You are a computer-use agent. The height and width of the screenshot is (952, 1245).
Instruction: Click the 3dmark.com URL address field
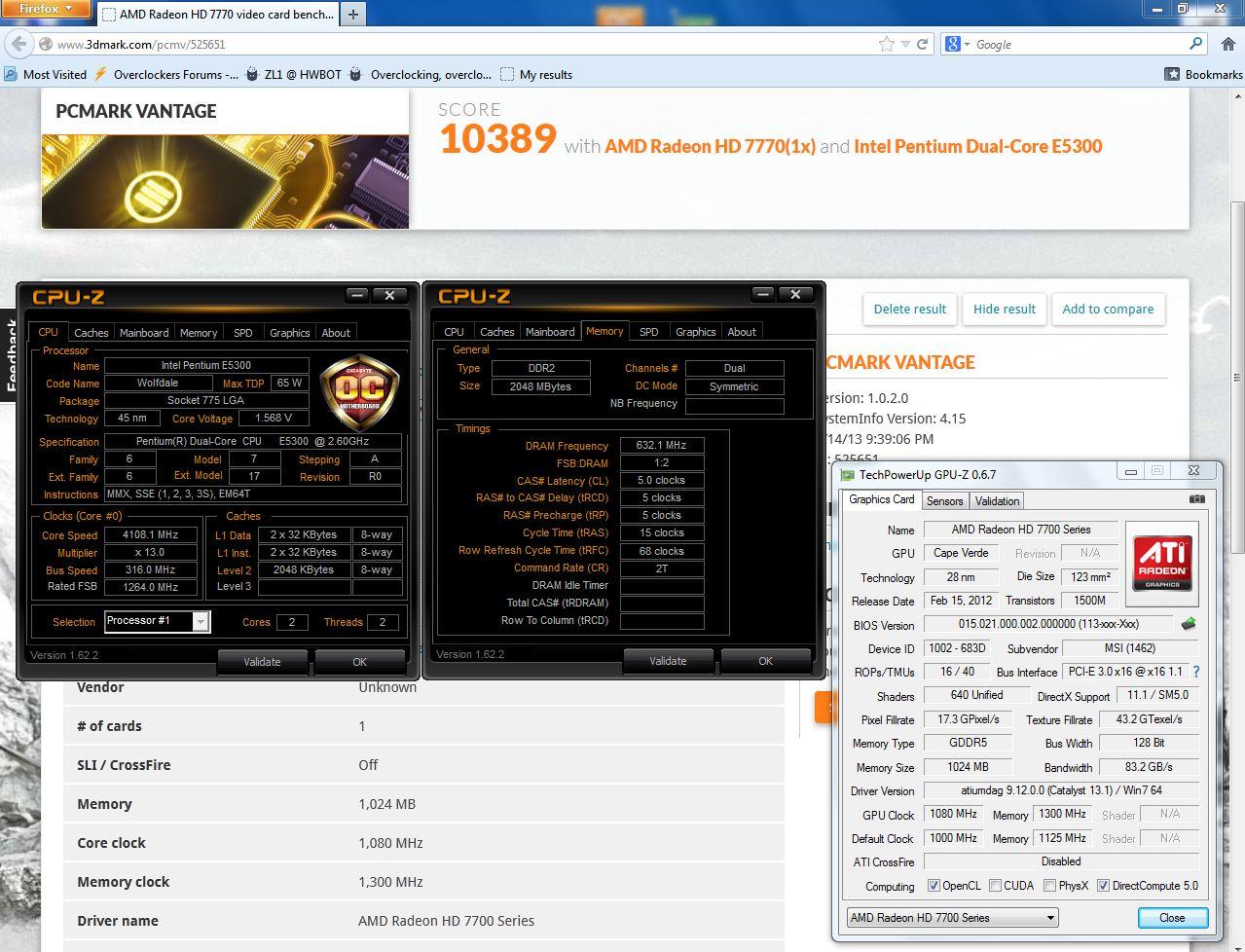click(x=467, y=44)
